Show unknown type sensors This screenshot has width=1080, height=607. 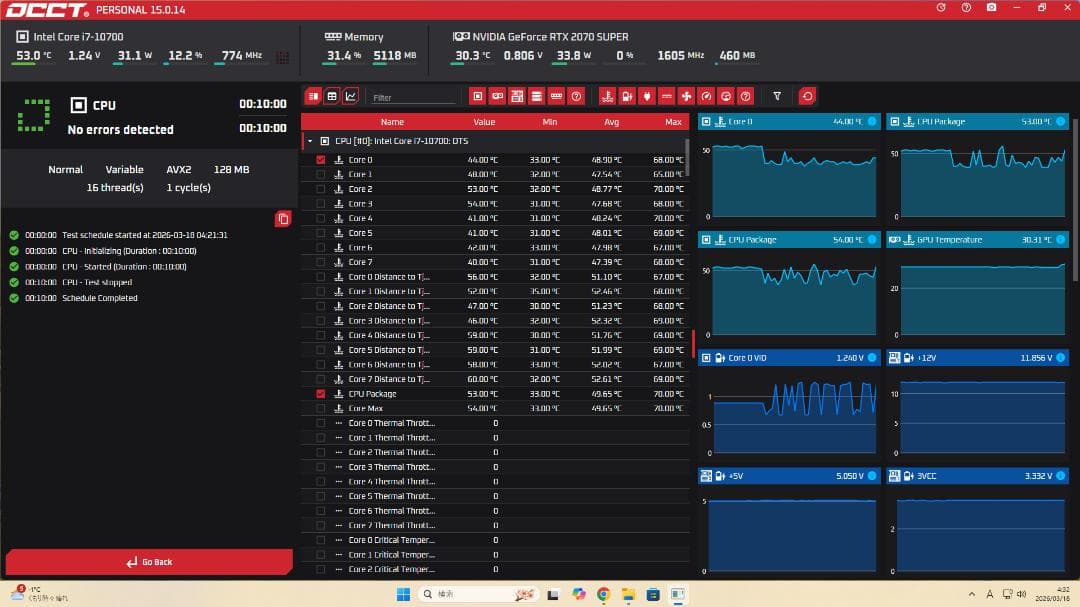point(745,96)
